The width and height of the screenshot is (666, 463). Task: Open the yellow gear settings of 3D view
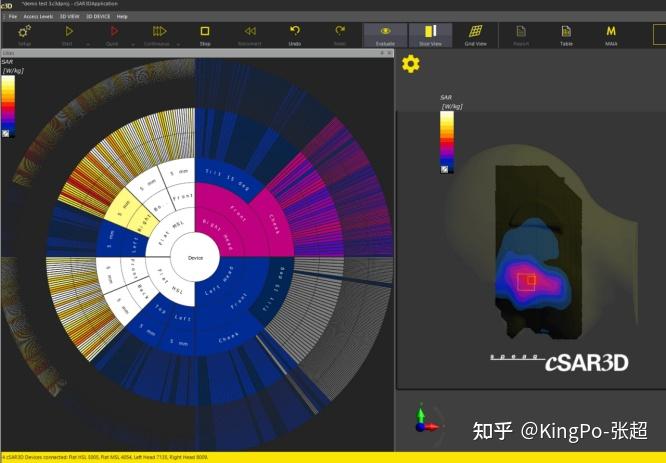pyautogui.click(x=411, y=64)
